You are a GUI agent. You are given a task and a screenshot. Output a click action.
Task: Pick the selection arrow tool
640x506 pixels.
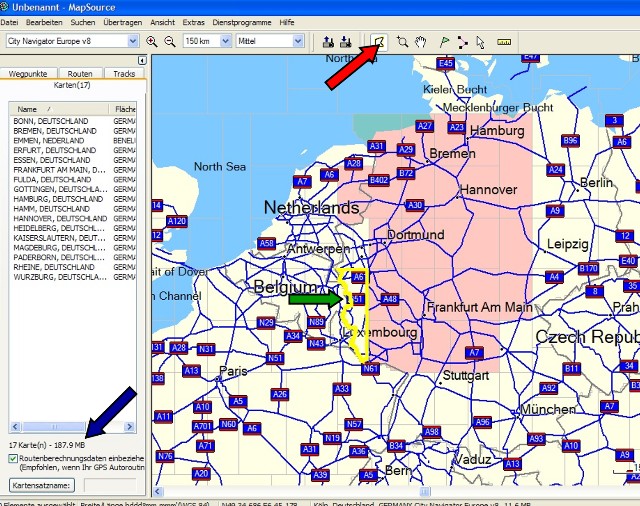coord(481,41)
